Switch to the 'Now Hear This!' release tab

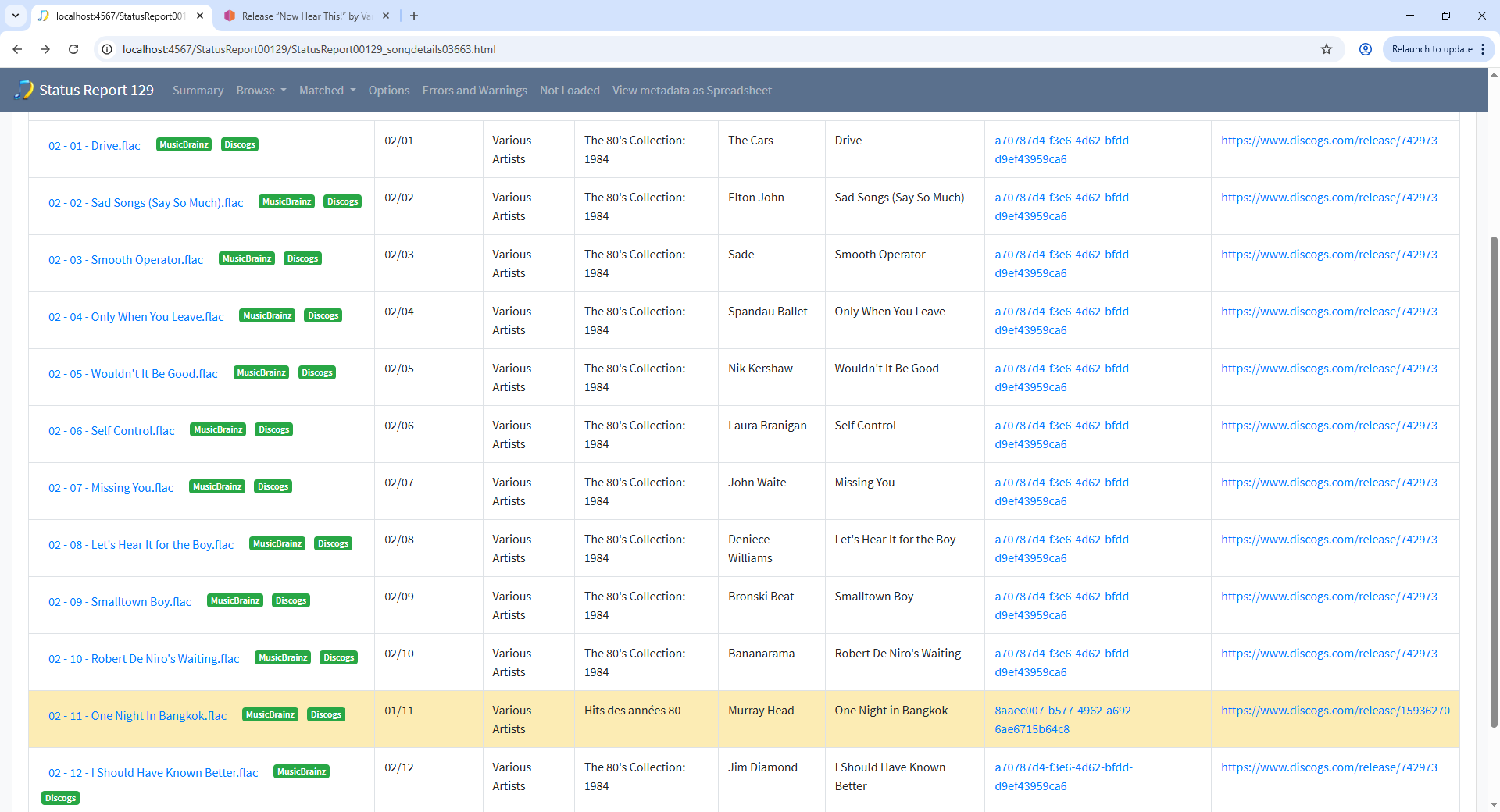(306, 16)
